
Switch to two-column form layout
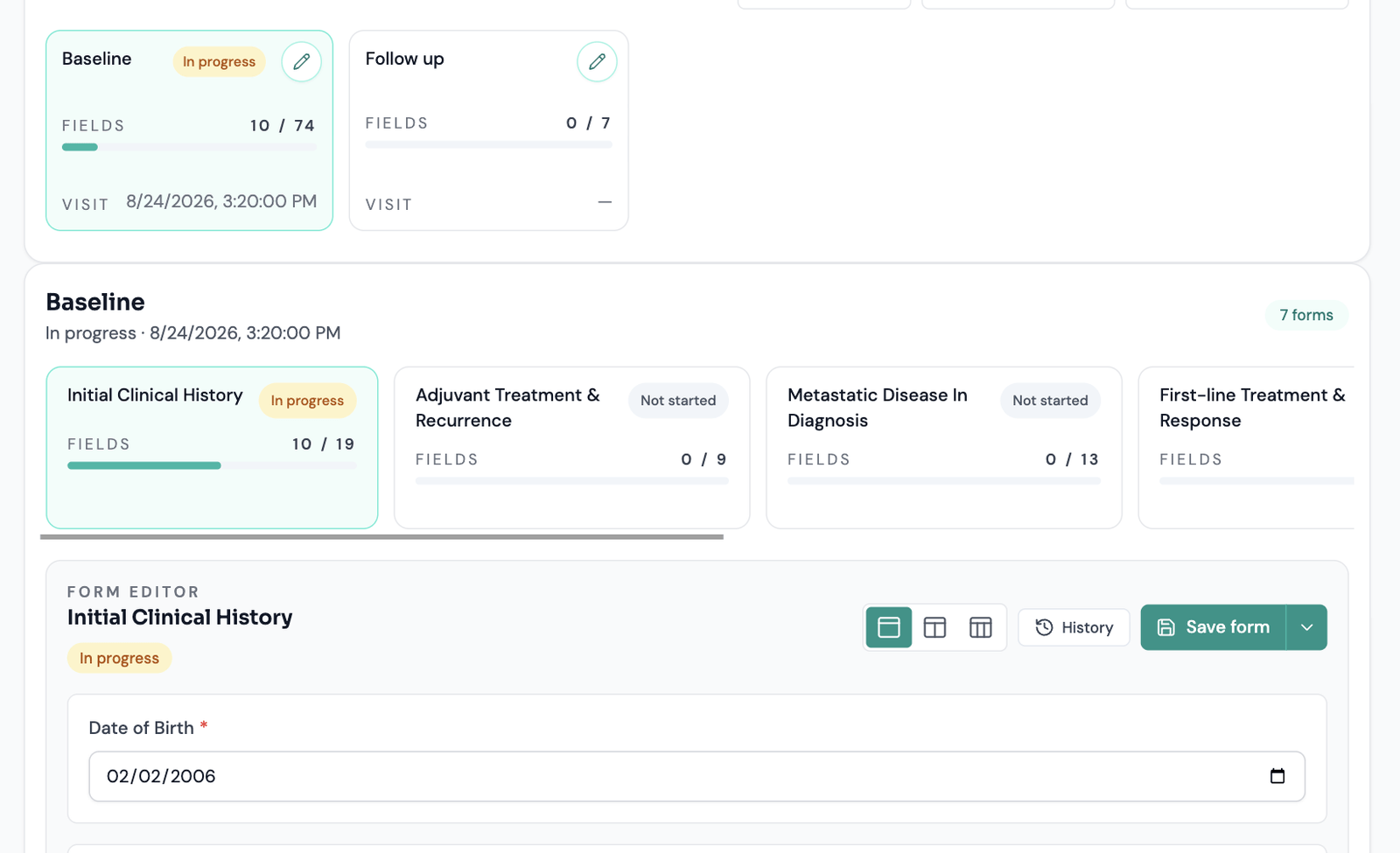[934, 627]
